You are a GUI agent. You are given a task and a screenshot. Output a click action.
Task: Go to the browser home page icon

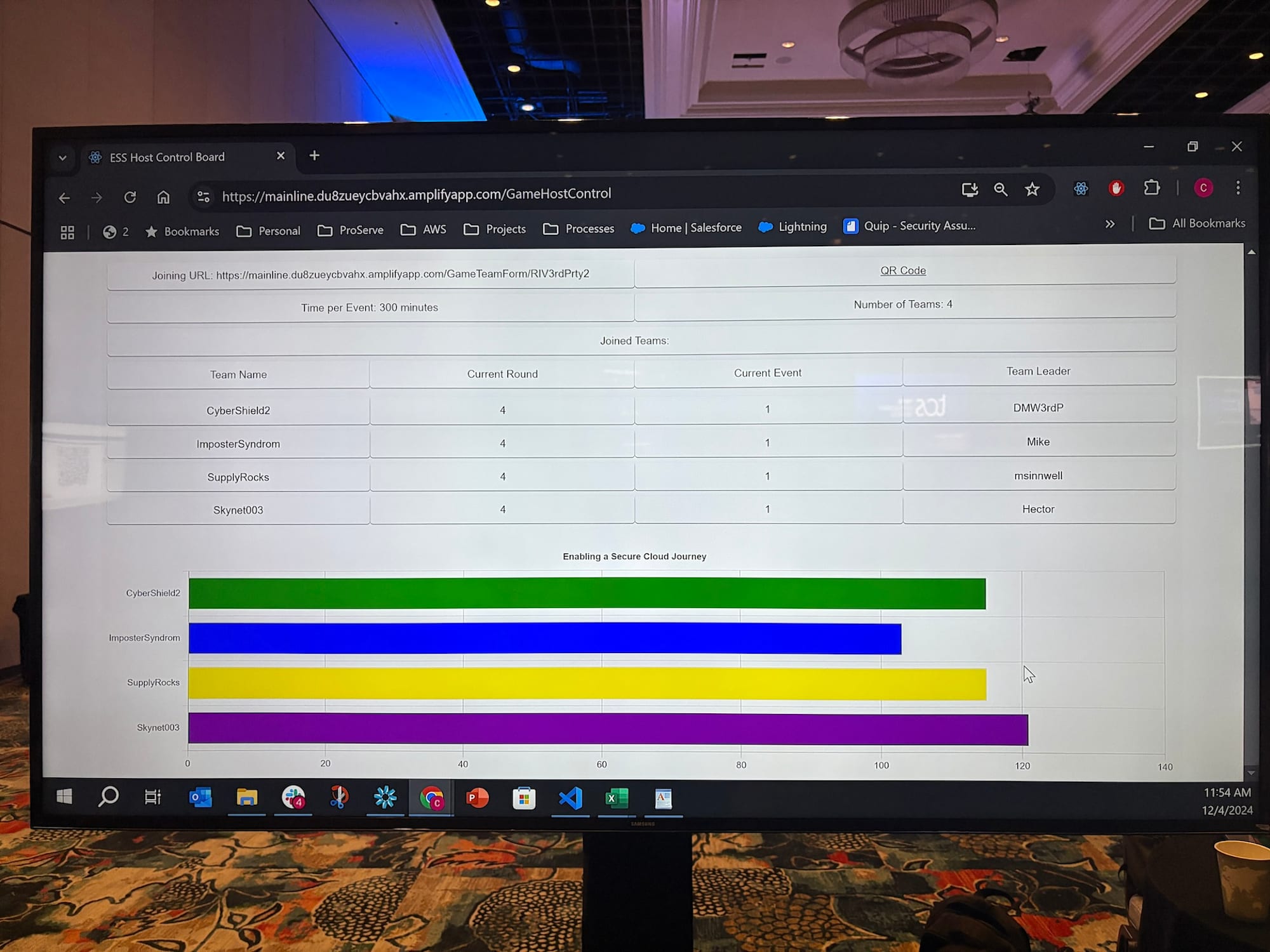pyautogui.click(x=163, y=197)
